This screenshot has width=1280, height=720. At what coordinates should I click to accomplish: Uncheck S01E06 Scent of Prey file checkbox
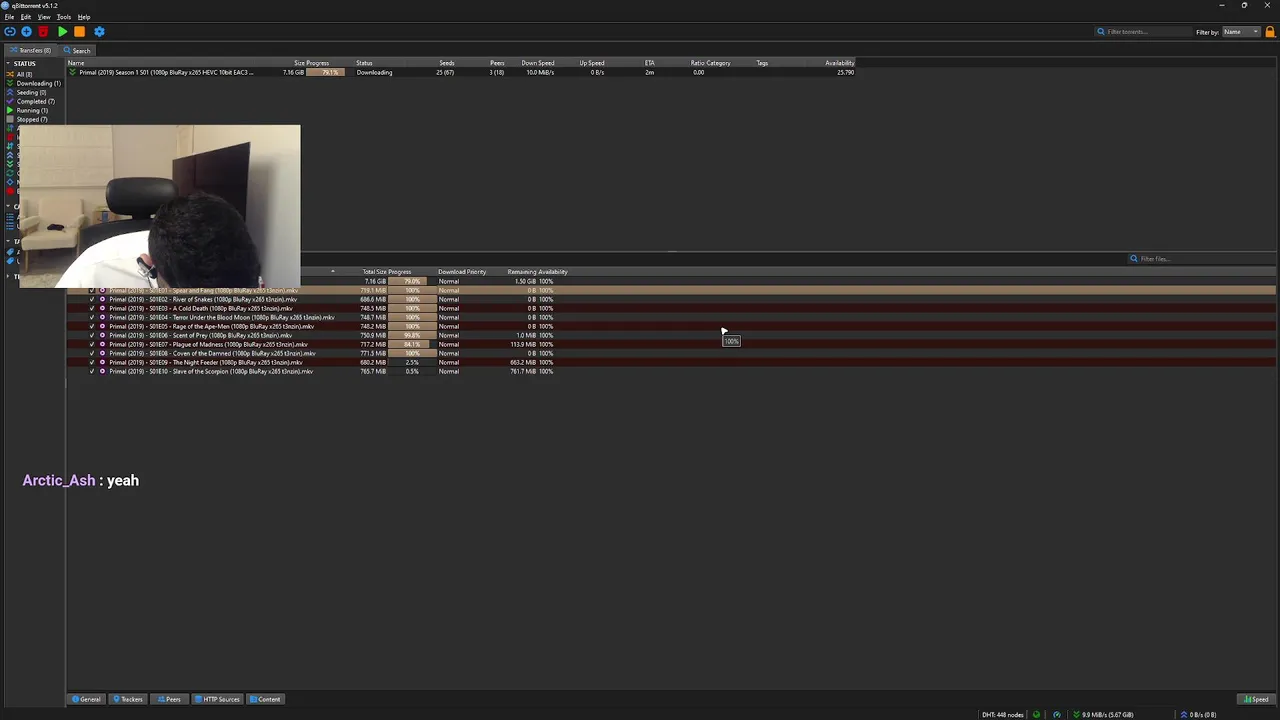[92, 336]
